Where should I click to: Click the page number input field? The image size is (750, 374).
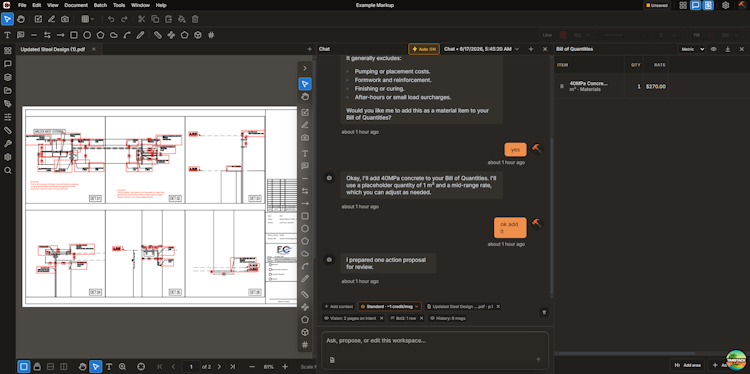pyautogui.click(x=191, y=367)
